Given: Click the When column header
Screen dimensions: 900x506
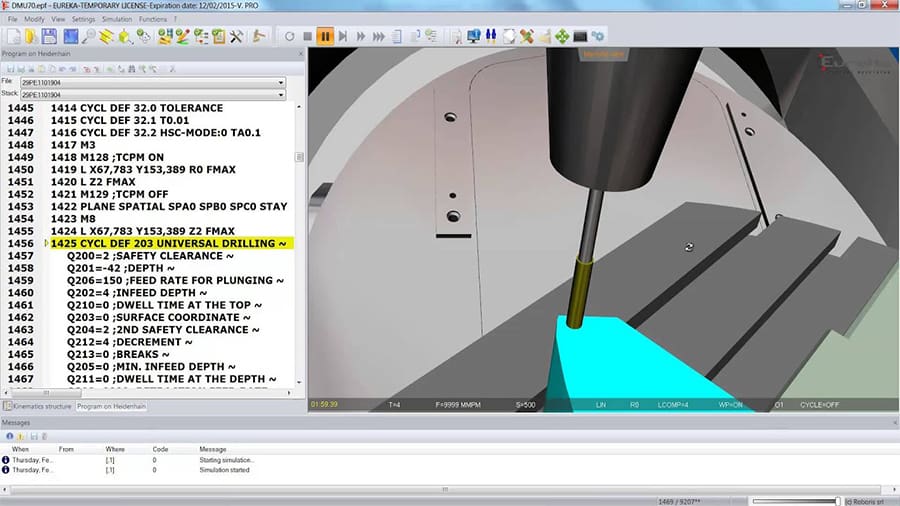Looking at the screenshot, I should [20, 449].
